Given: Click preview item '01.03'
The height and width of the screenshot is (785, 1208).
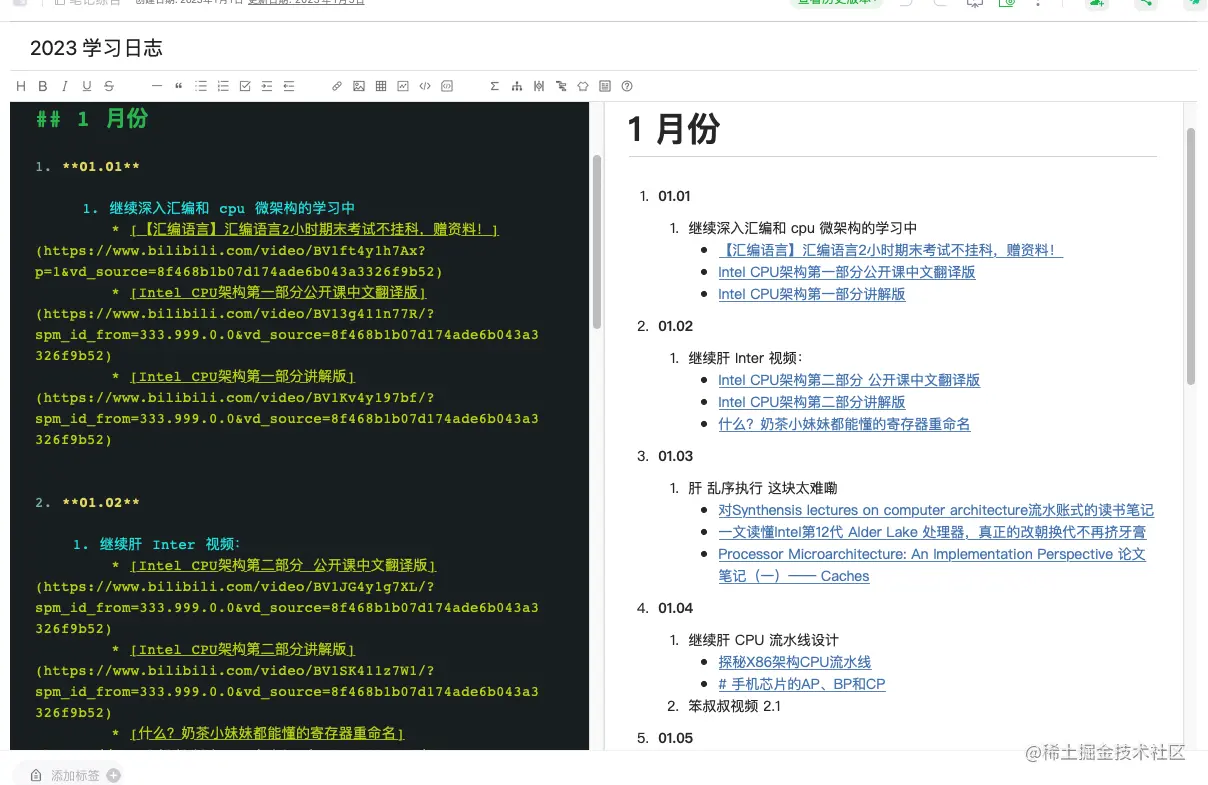Looking at the screenshot, I should (x=675, y=456).
